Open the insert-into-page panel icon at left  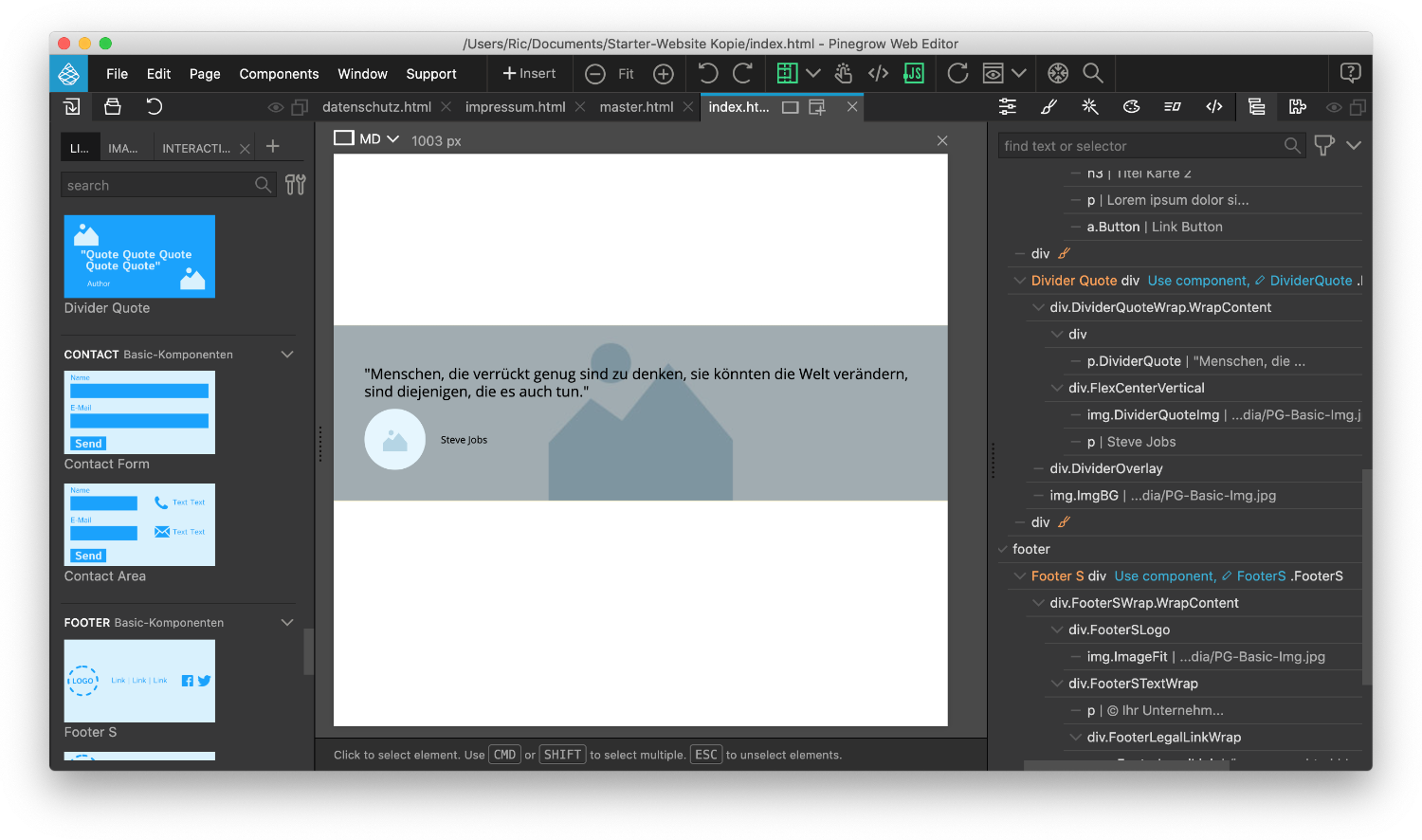click(72, 106)
